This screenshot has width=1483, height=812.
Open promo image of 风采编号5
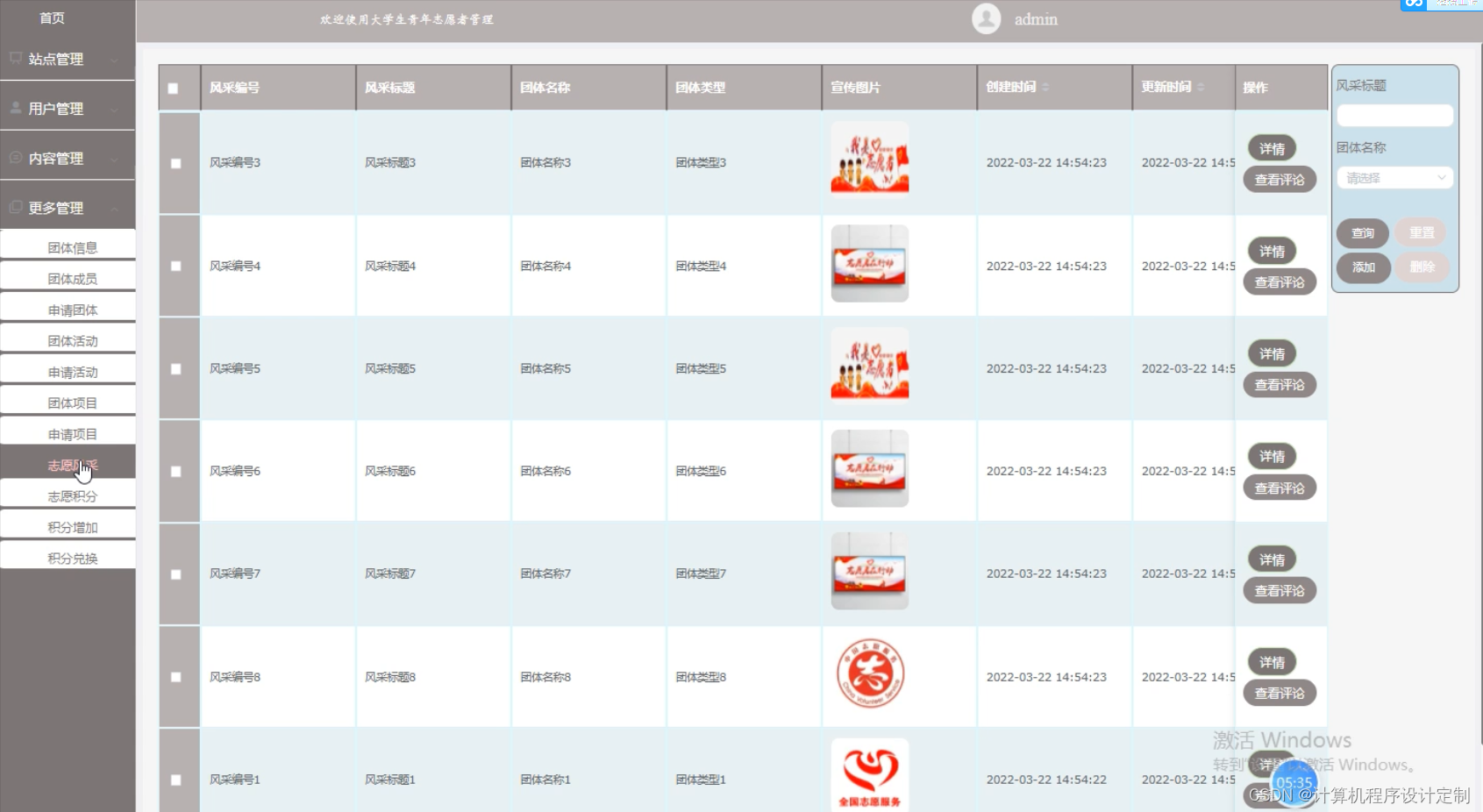pos(870,367)
